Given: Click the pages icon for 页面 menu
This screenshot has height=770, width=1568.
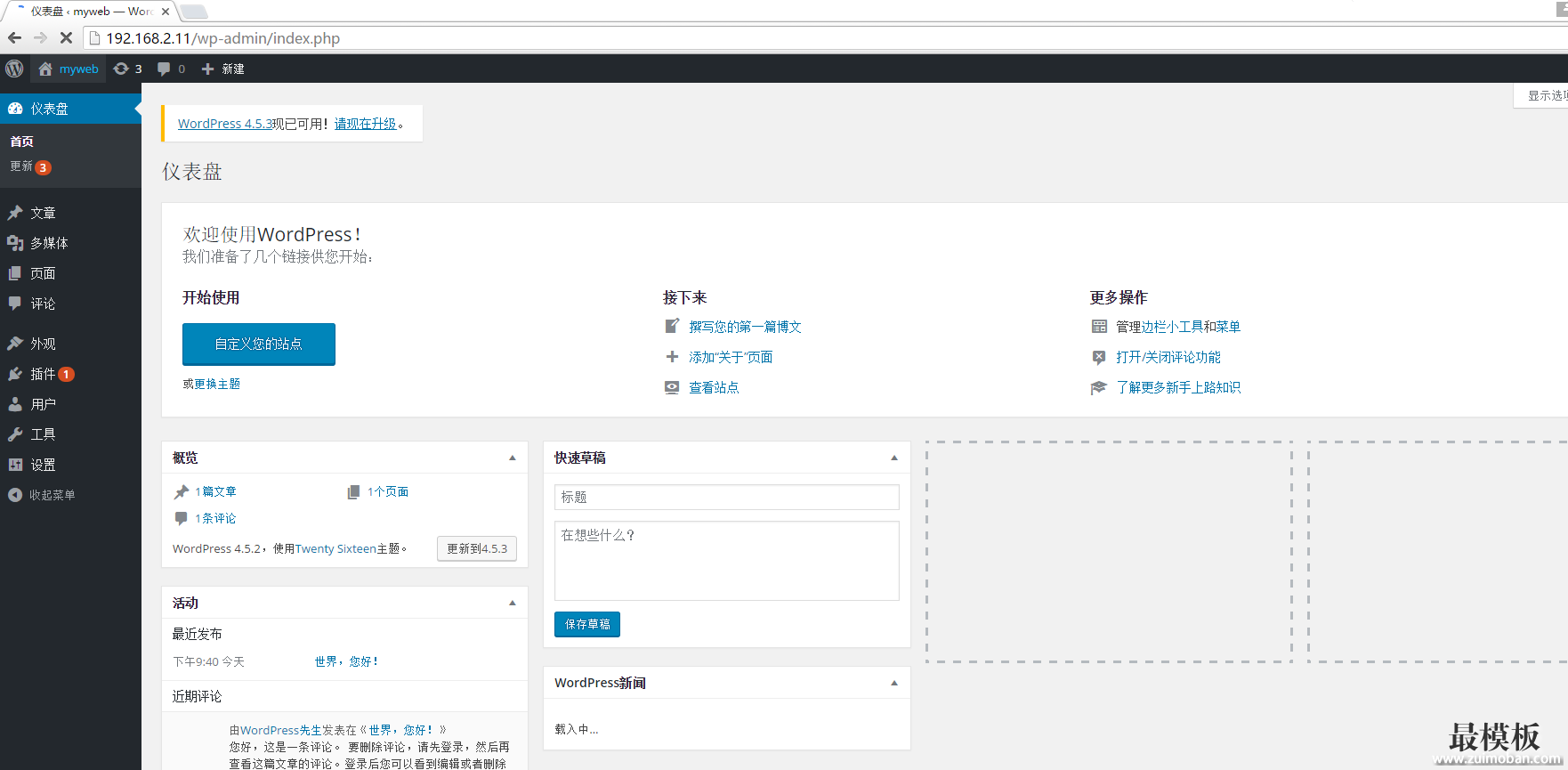Looking at the screenshot, I should [x=15, y=273].
